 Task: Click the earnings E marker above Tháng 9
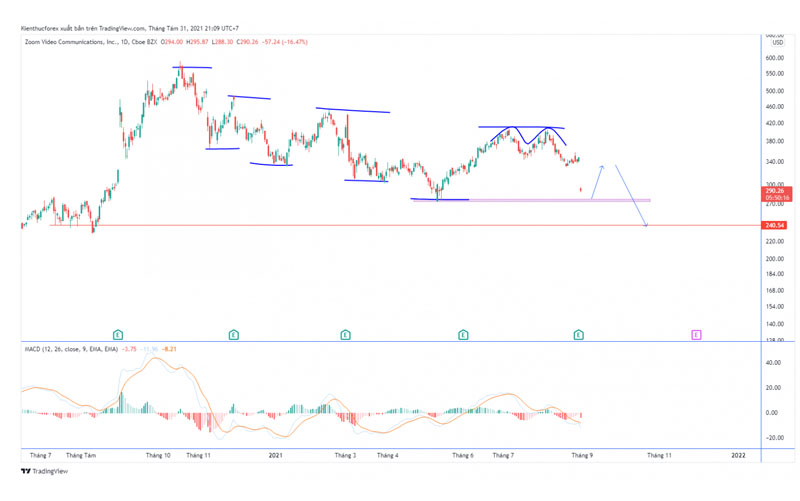[x=578, y=335]
